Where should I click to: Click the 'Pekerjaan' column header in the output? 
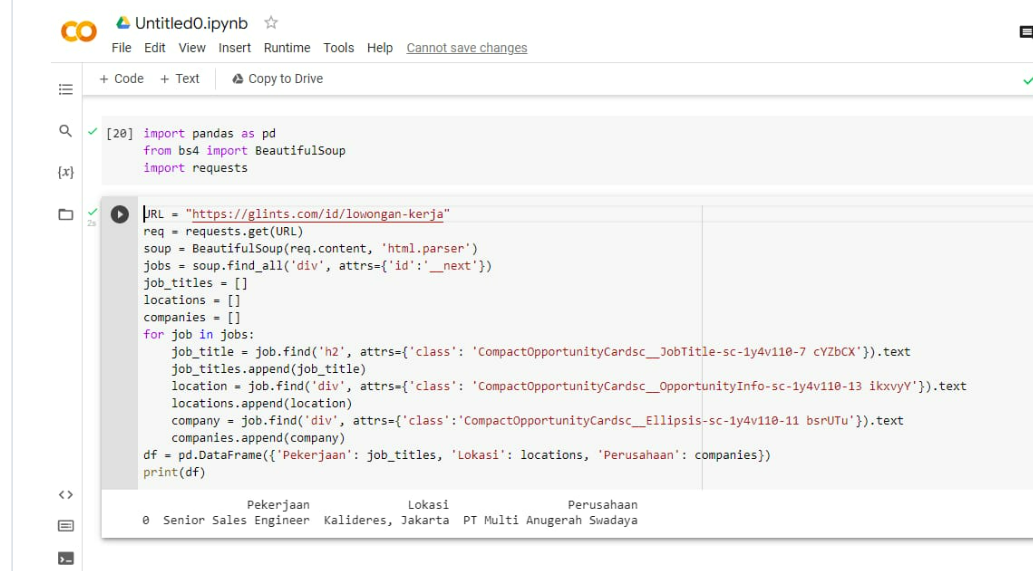coord(278,505)
